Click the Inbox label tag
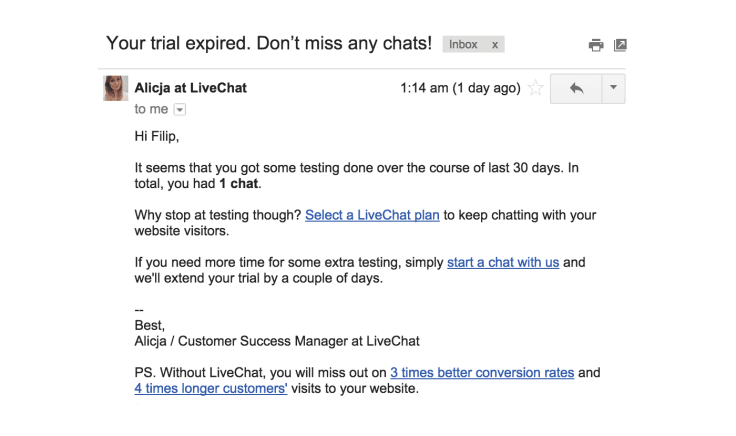The image size is (736, 436). pos(463,45)
